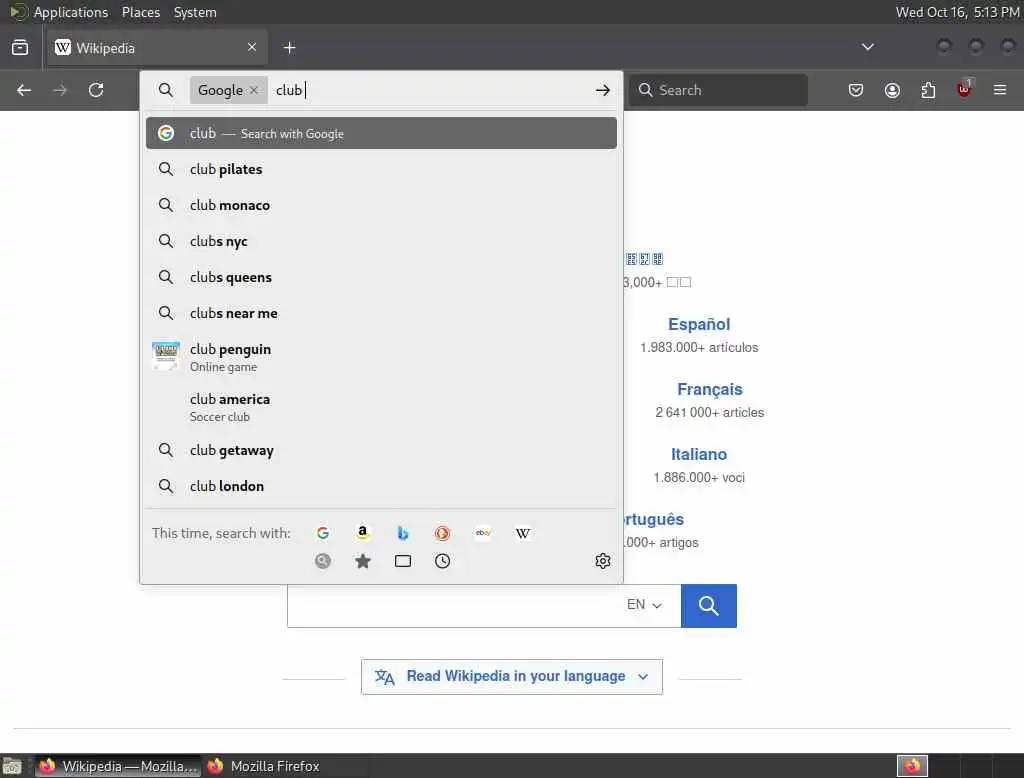Viewport: 1024px width, 778px height.
Task: Click the forward navigation arrow
Action: point(59,90)
